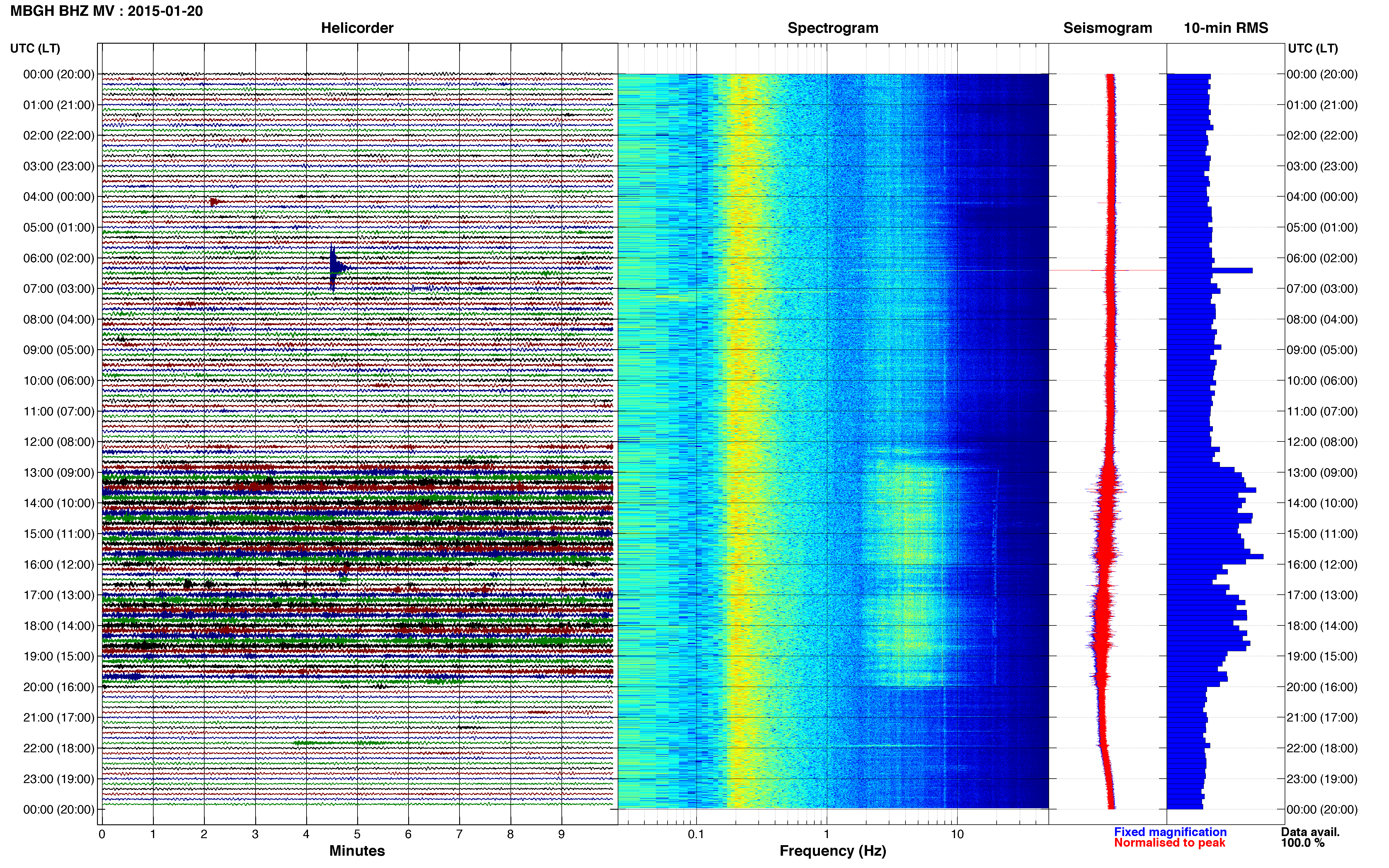Click the 3 tick on Minutes axis
This screenshot has height=868, width=1389.
(255, 834)
